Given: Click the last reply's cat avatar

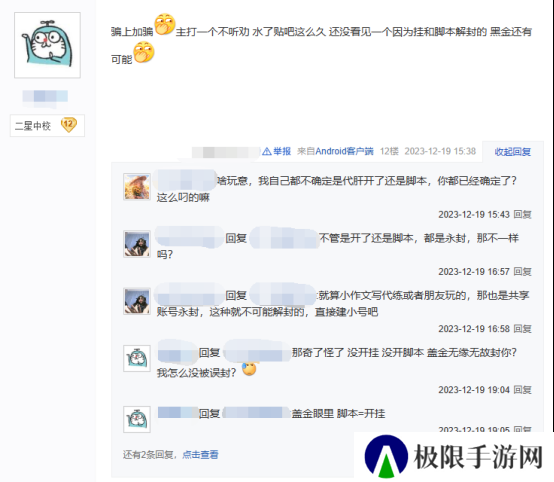Looking at the screenshot, I should point(137,419).
